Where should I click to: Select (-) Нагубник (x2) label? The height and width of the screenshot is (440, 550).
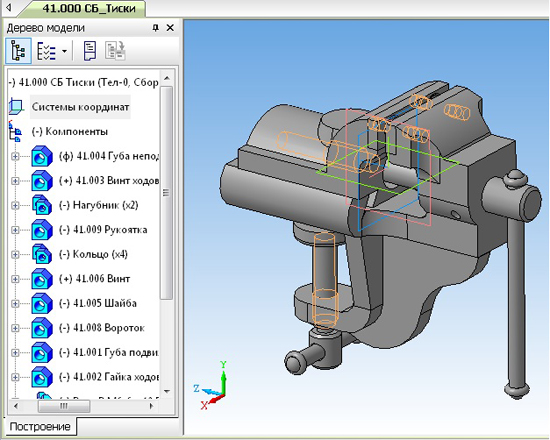pos(99,205)
